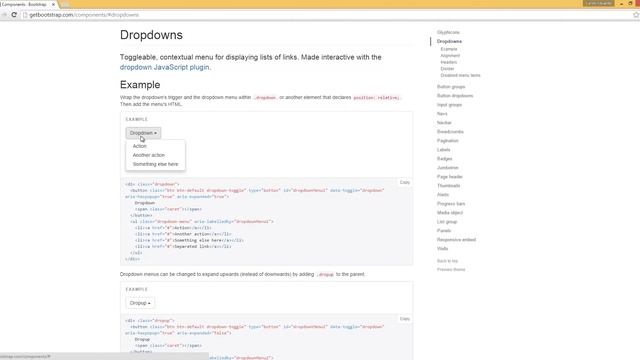Jump to Alignment subsection in sidebar
Viewport: 640px width, 360px height.
point(450,56)
